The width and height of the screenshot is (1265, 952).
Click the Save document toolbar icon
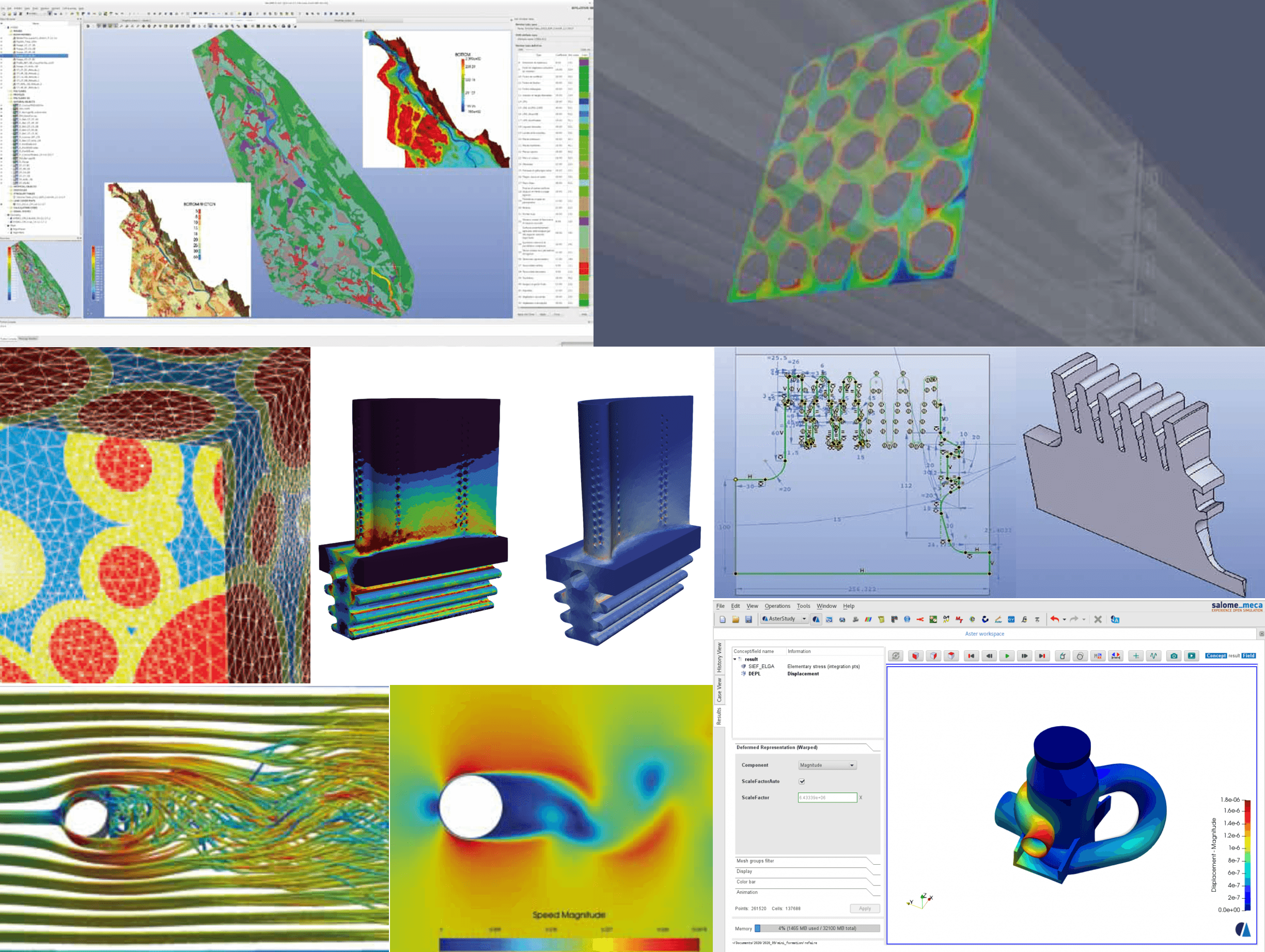click(748, 619)
